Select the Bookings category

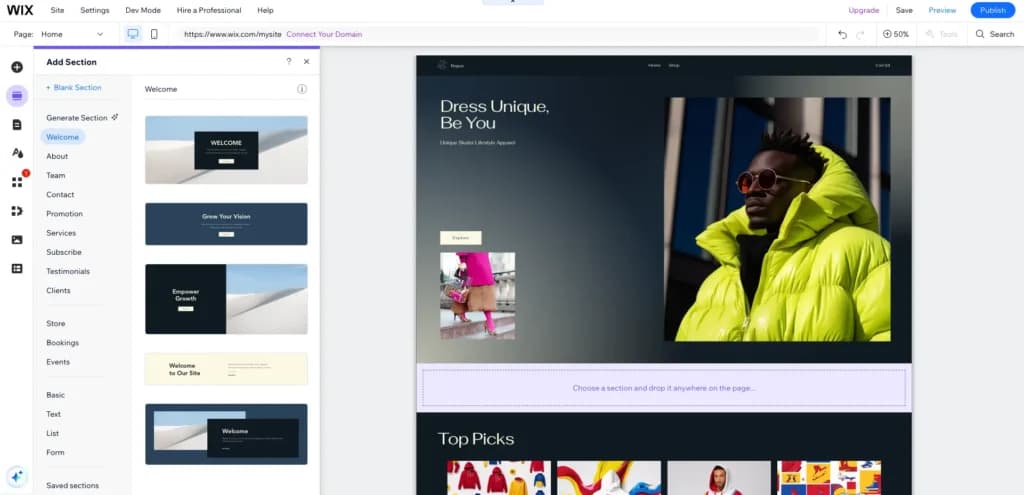62,343
